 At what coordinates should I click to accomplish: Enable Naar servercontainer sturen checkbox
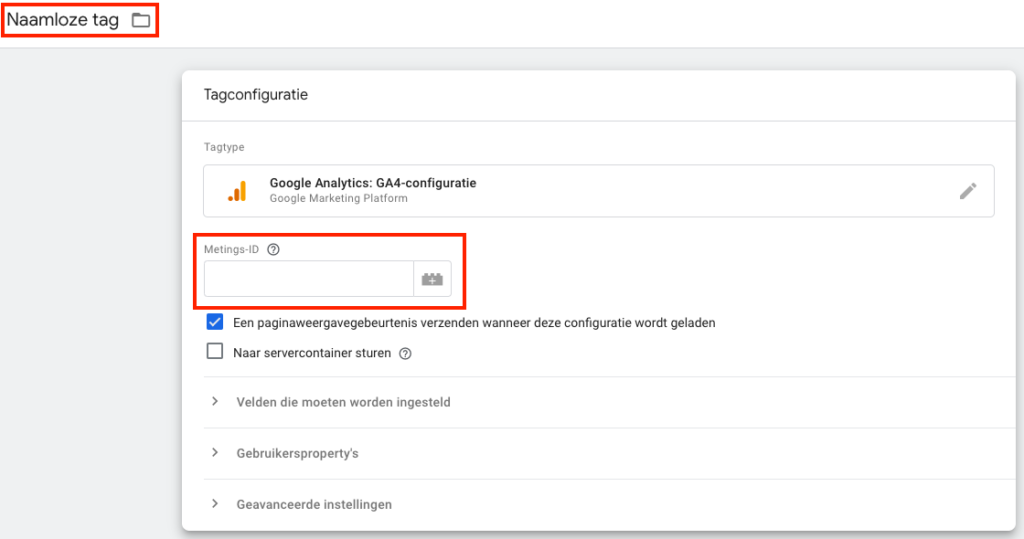click(x=215, y=351)
